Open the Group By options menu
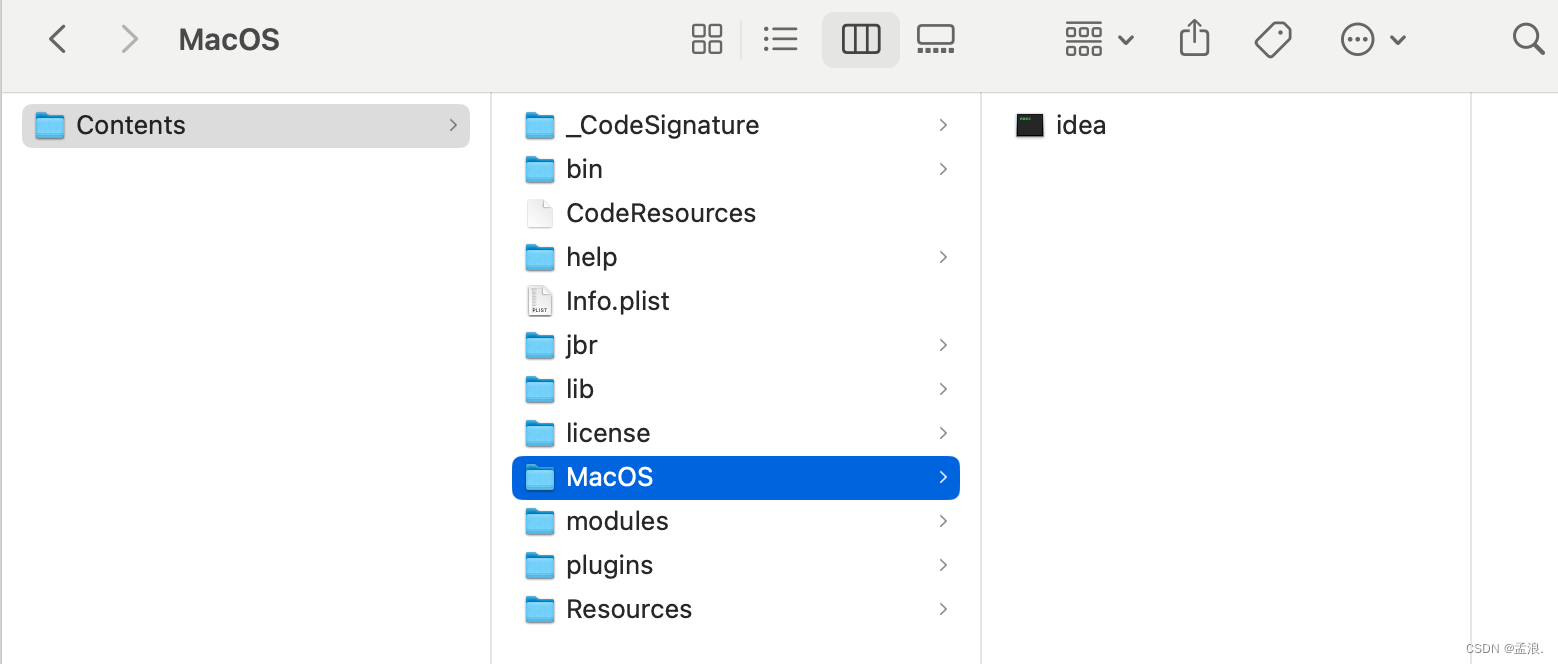The image size is (1558, 664). click(x=1099, y=39)
